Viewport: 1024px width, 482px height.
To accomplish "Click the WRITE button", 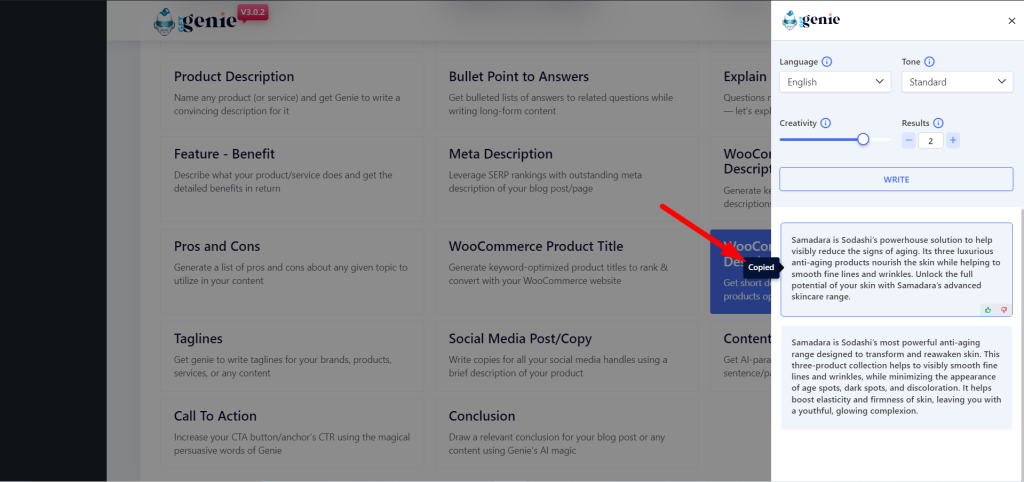I will point(896,179).
